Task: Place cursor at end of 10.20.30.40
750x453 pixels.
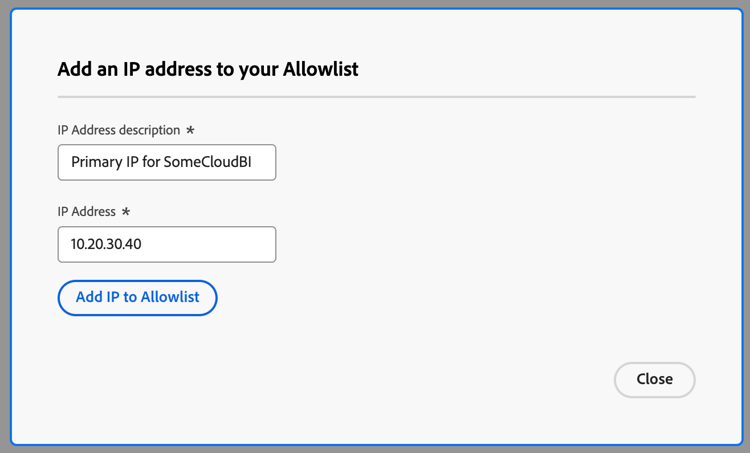Action: click(x=143, y=244)
